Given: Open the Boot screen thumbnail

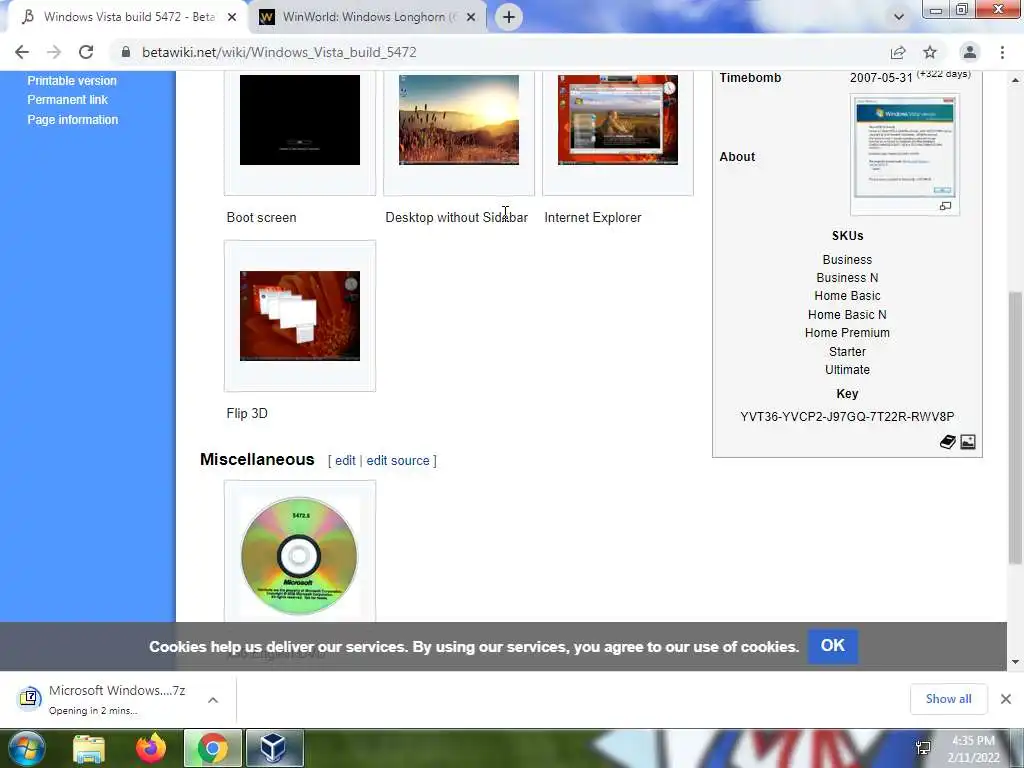Looking at the screenshot, I should pyautogui.click(x=300, y=120).
